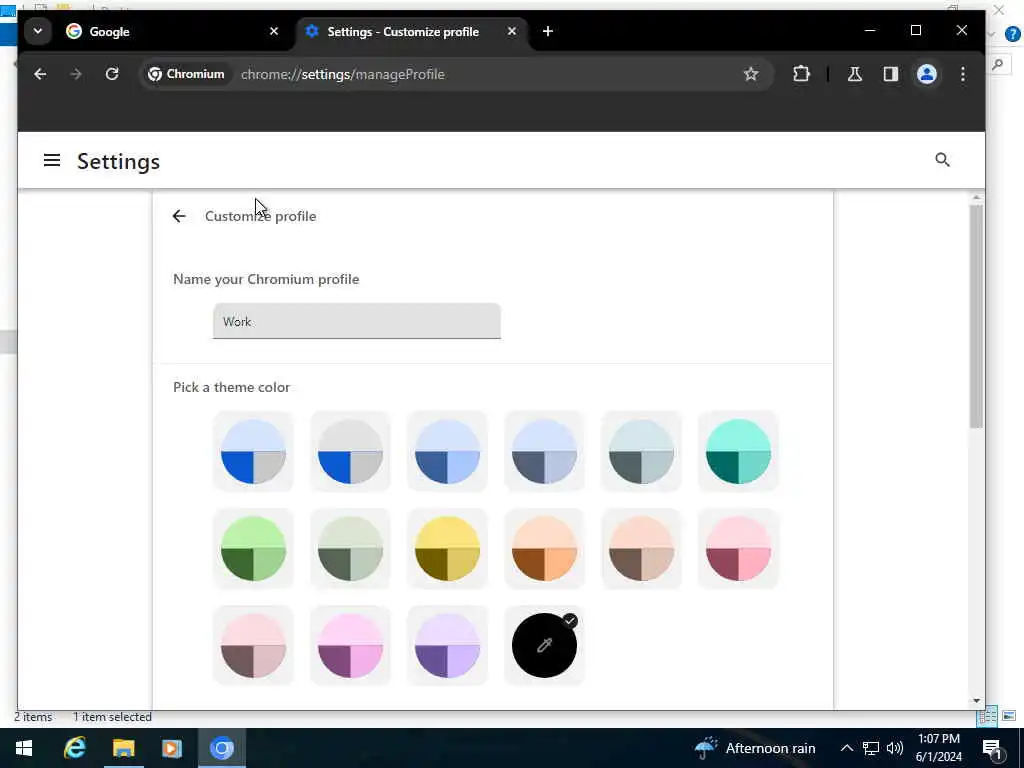The width and height of the screenshot is (1024, 768).
Task: Click the browser forward arrow
Action: (76, 74)
